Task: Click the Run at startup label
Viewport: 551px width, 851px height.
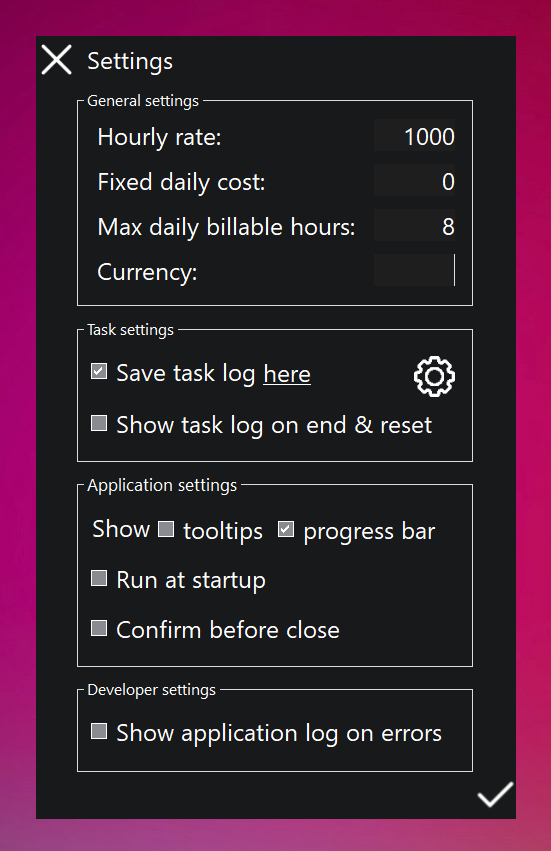Action: [x=191, y=581]
